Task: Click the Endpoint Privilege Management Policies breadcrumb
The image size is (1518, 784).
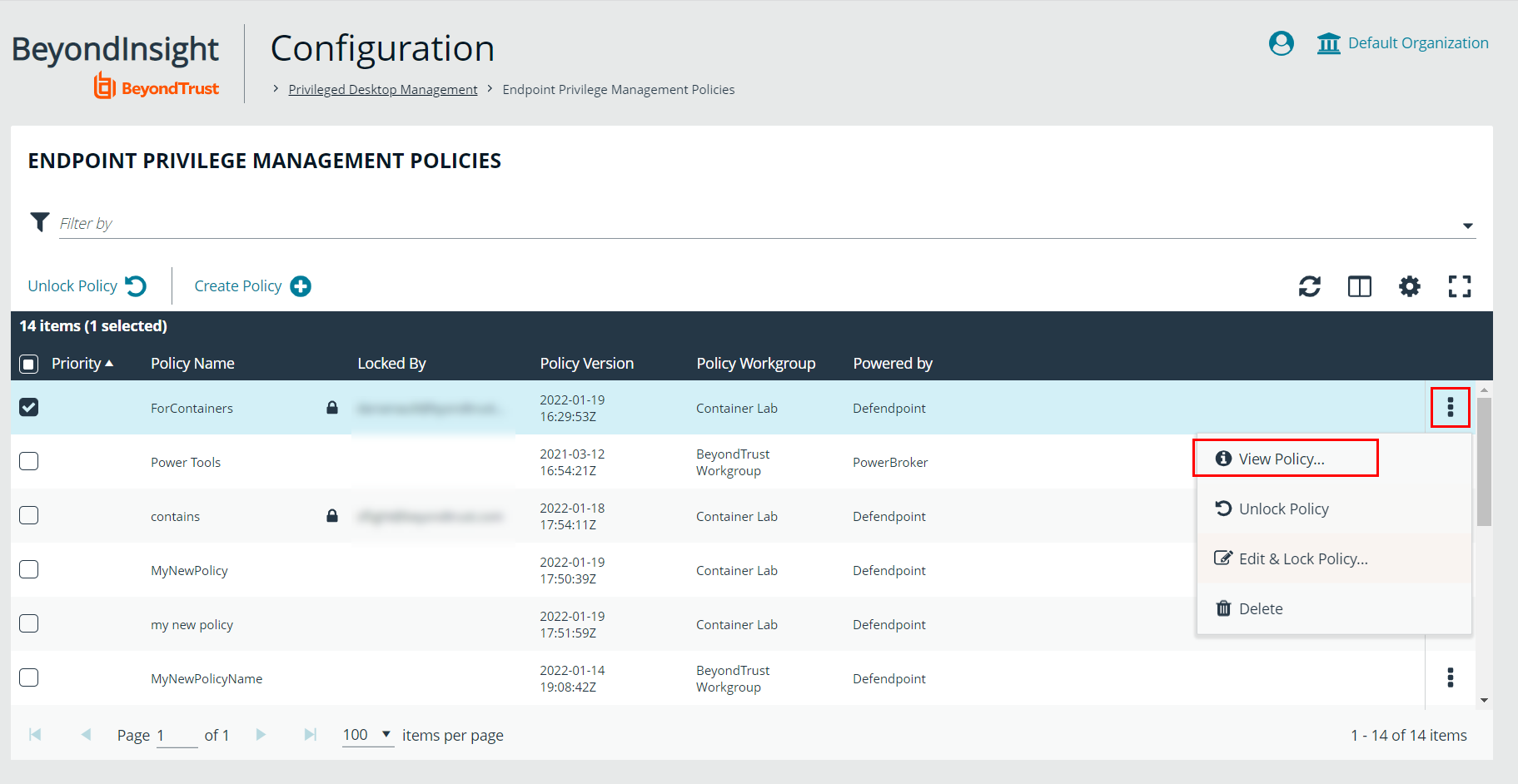Action: pos(619,89)
